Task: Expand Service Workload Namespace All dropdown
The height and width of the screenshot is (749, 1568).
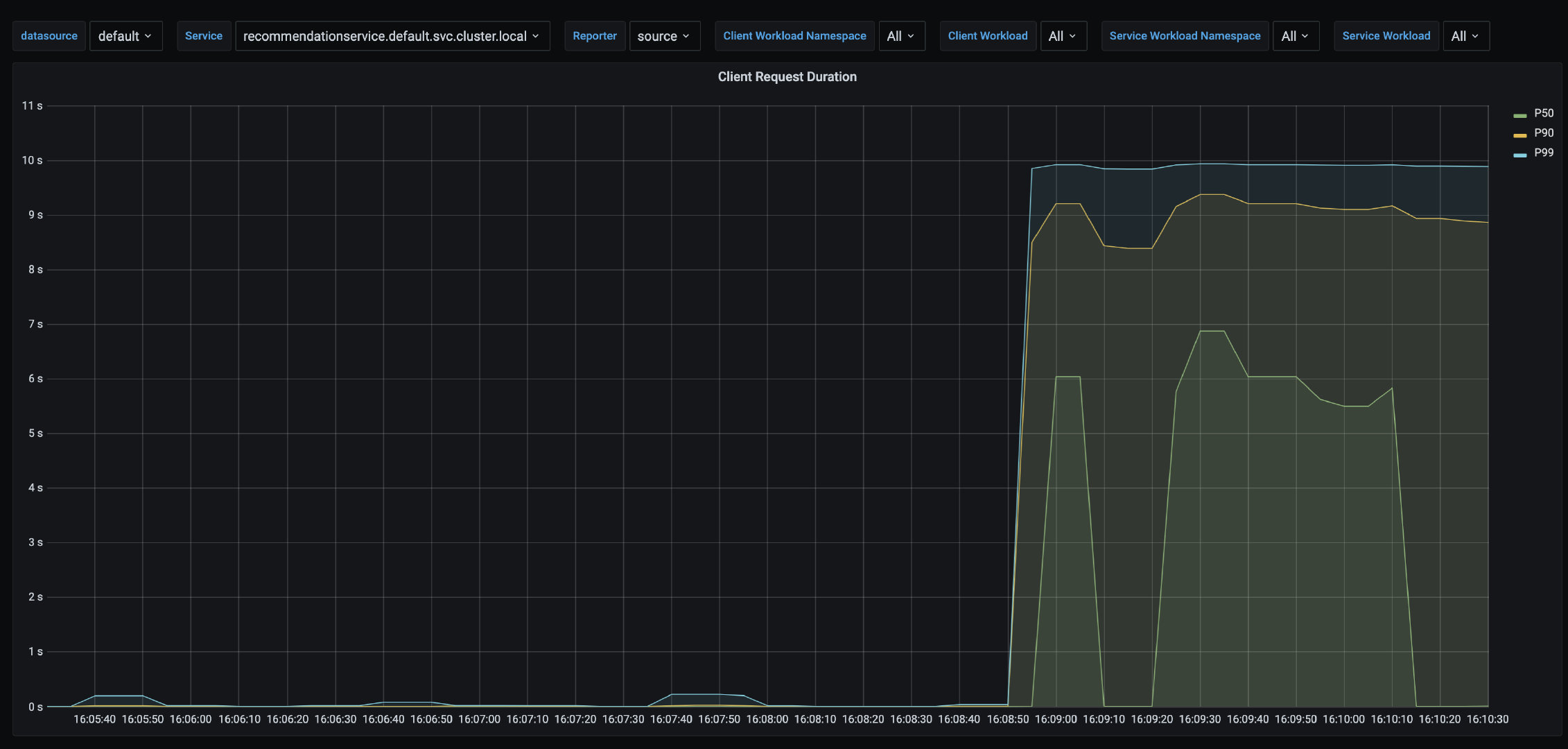Action: [1295, 36]
